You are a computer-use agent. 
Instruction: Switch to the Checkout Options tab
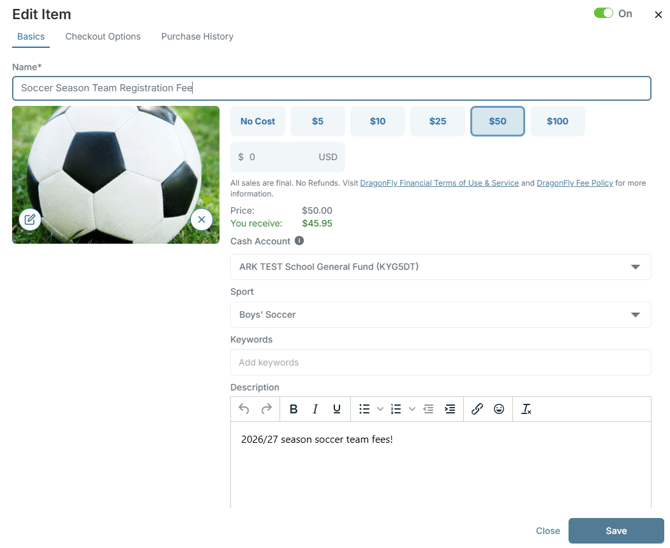coord(103,37)
